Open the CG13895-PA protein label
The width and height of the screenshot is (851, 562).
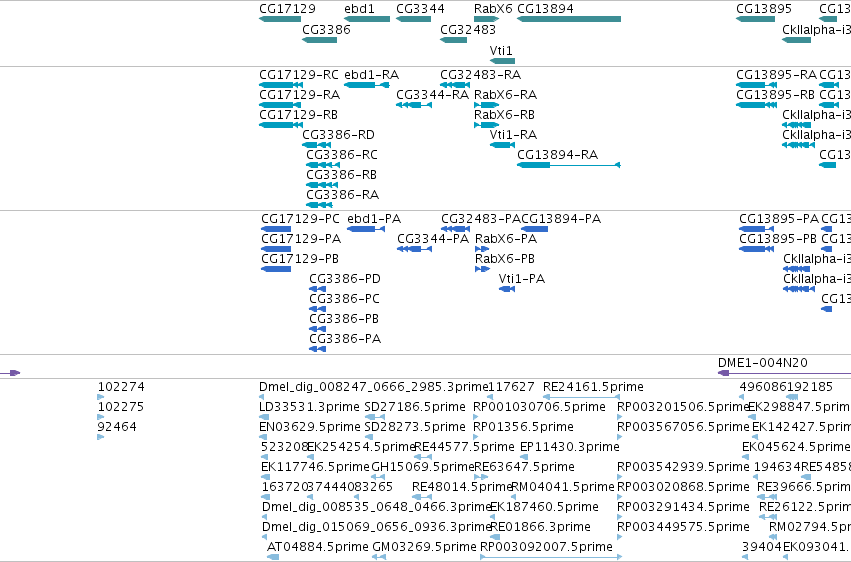point(779,219)
